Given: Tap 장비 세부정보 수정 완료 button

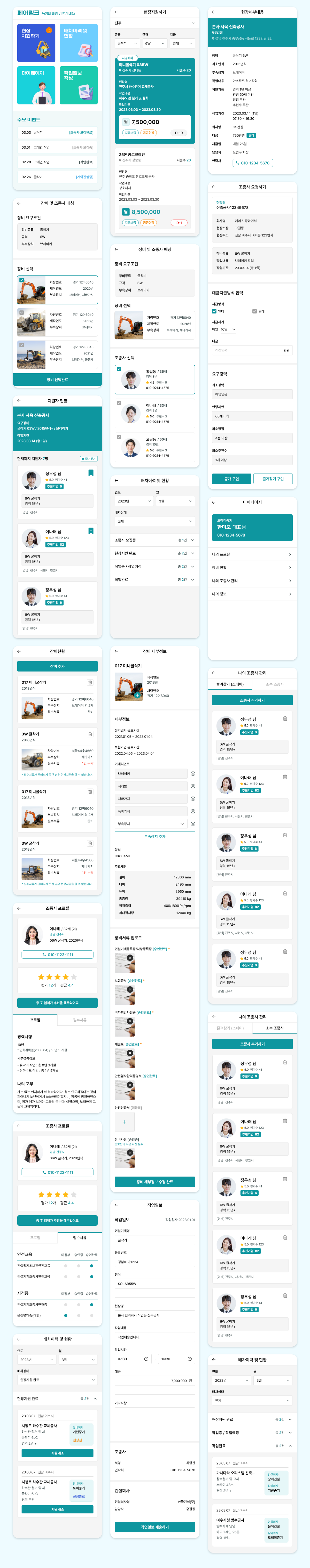Looking at the screenshot, I should tap(155, 1182).
